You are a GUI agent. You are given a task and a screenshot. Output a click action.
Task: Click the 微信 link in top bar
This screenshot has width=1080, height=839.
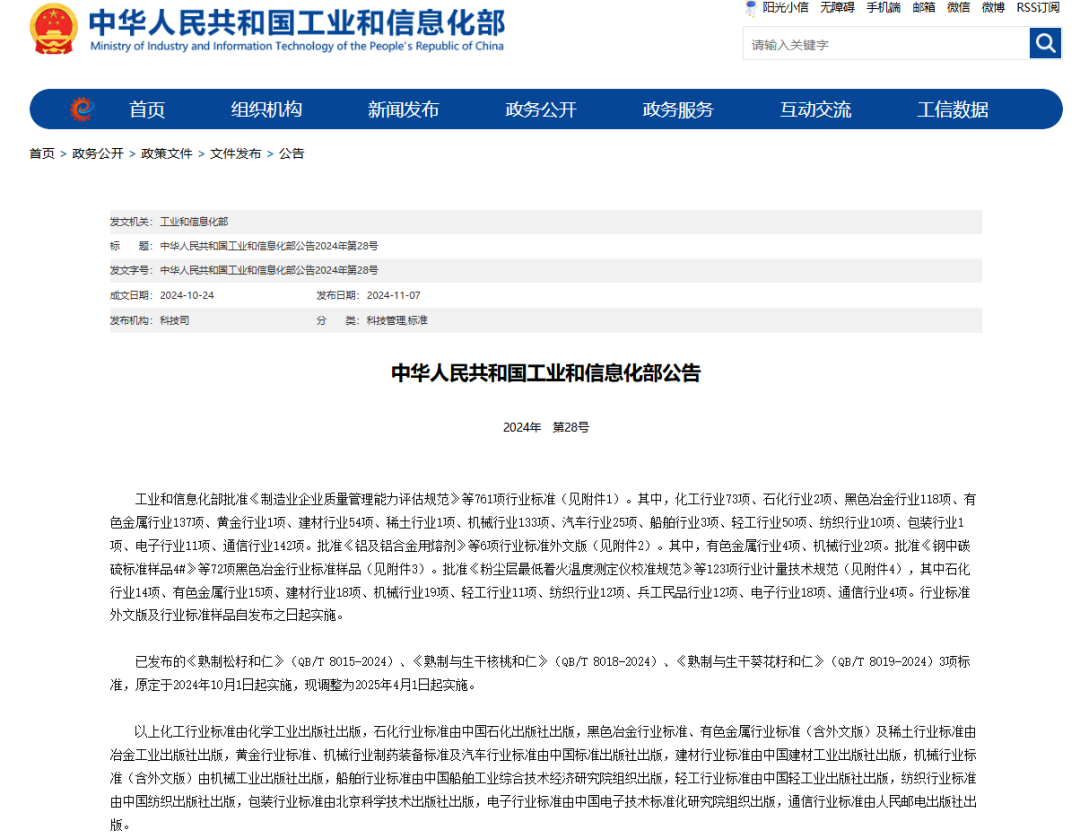click(958, 8)
